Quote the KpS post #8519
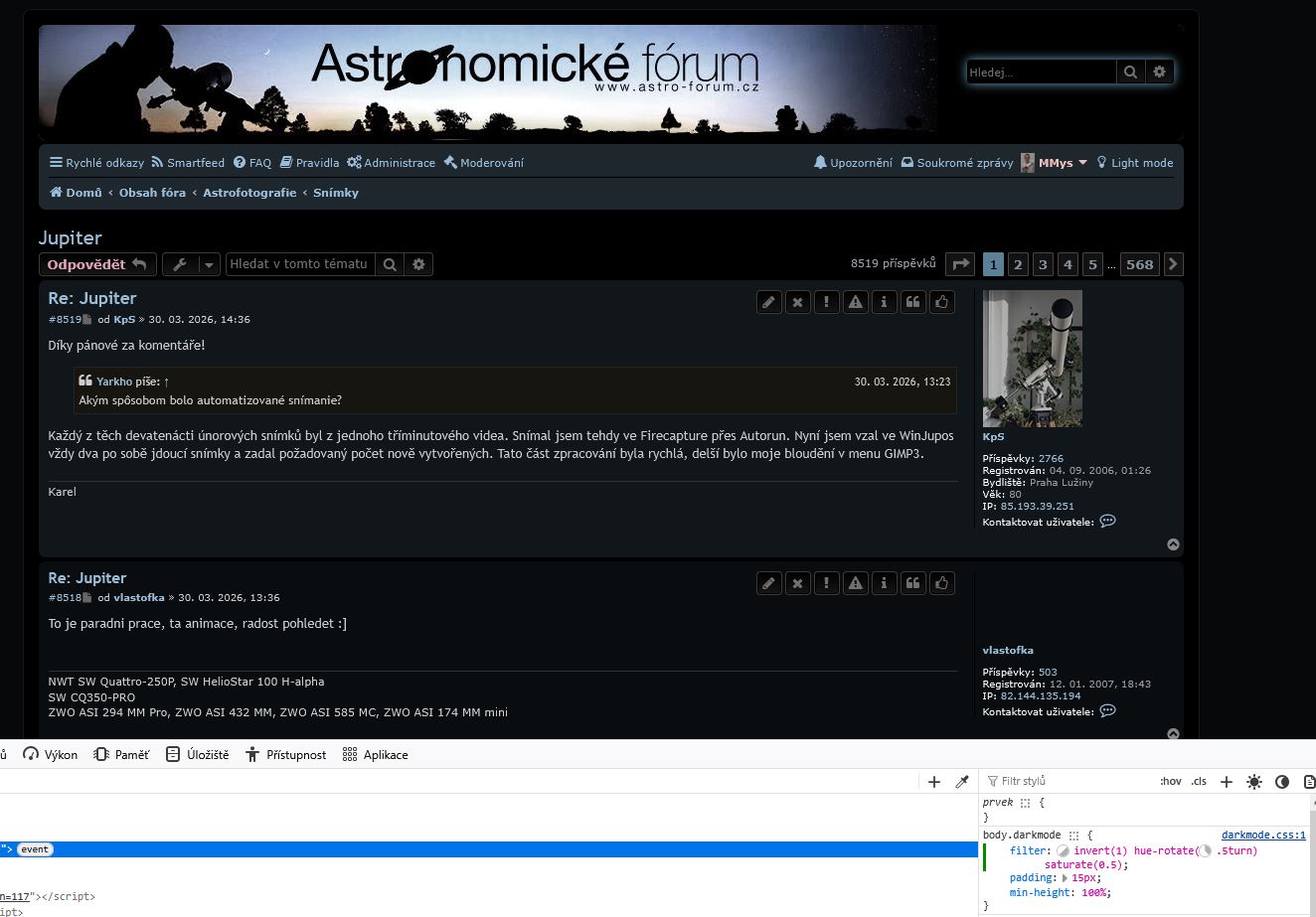Image resolution: width=1316 pixels, height=917 pixels. pos(913,302)
